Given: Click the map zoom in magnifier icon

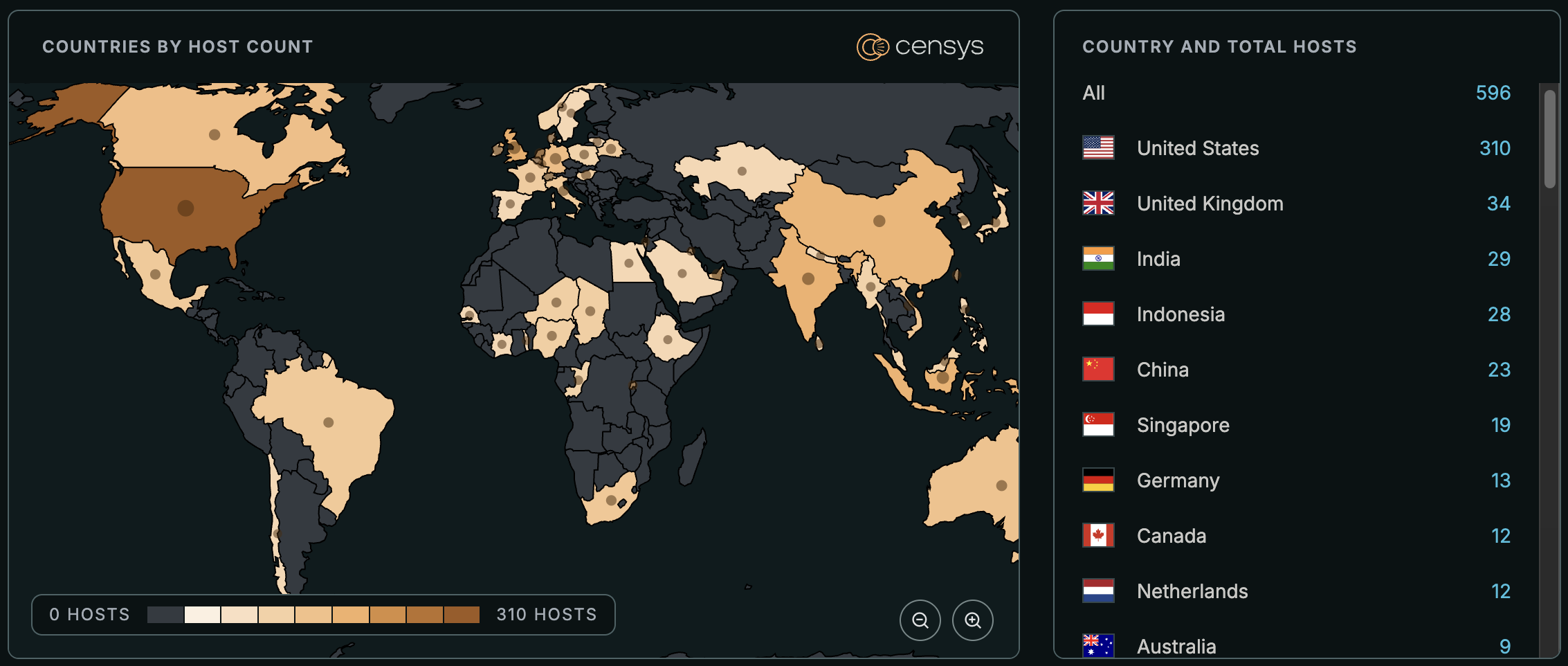Looking at the screenshot, I should pyautogui.click(x=972, y=620).
